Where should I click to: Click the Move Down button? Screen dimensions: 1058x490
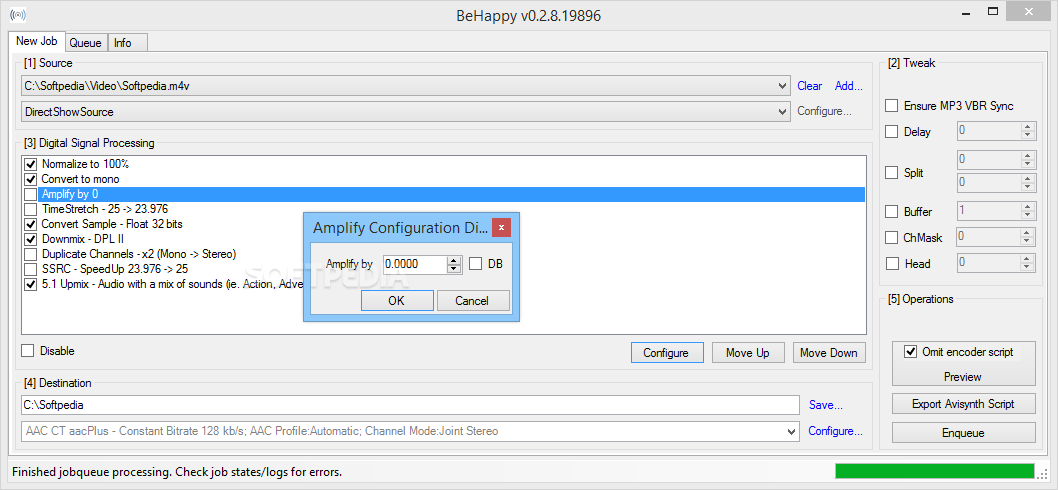[829, 352]
